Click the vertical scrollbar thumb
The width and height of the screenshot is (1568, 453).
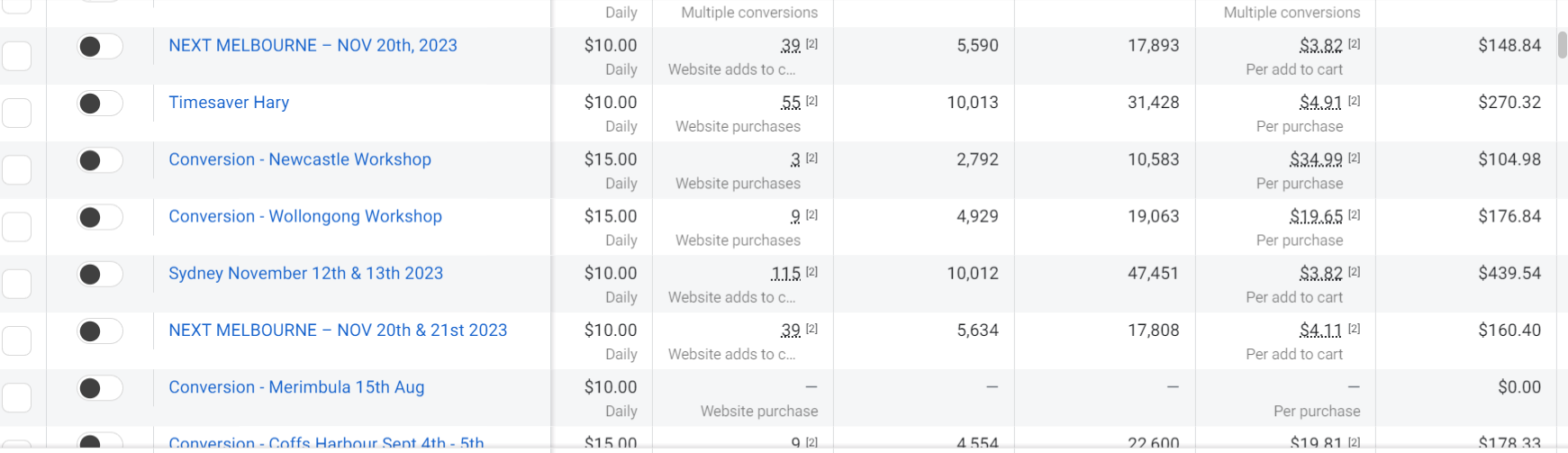coord(1563,45)
